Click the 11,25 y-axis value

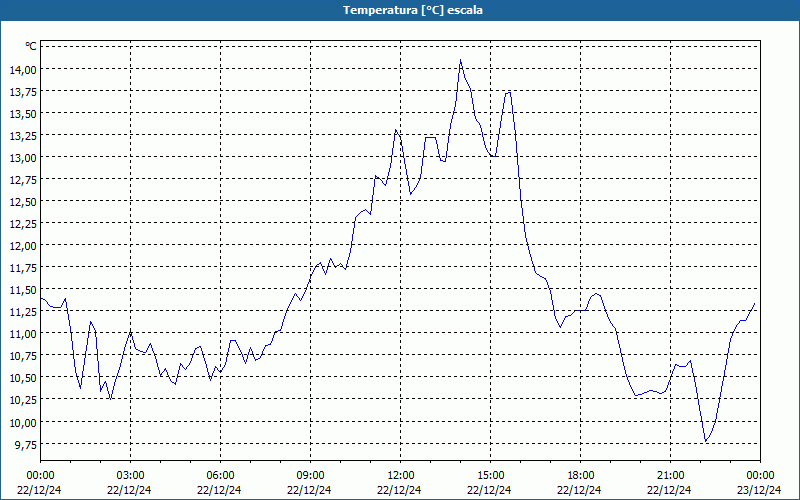click(x=23, y=311)
